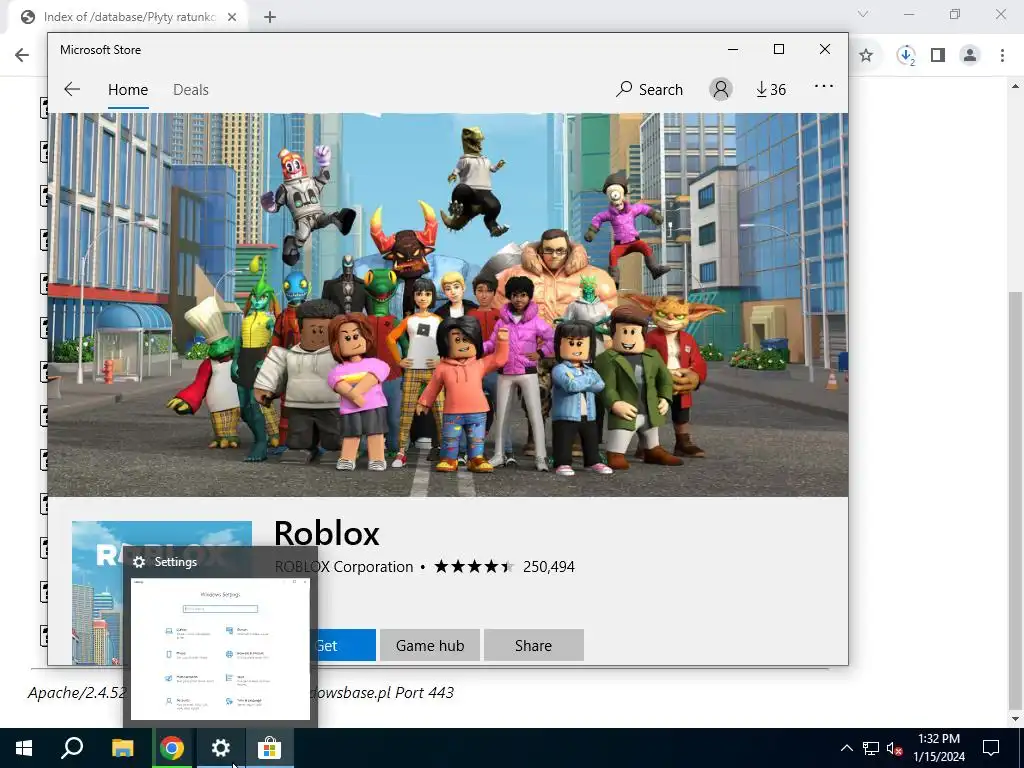
Task: Click the Microsoft Store taskbar icon
Action: [269, 748]
